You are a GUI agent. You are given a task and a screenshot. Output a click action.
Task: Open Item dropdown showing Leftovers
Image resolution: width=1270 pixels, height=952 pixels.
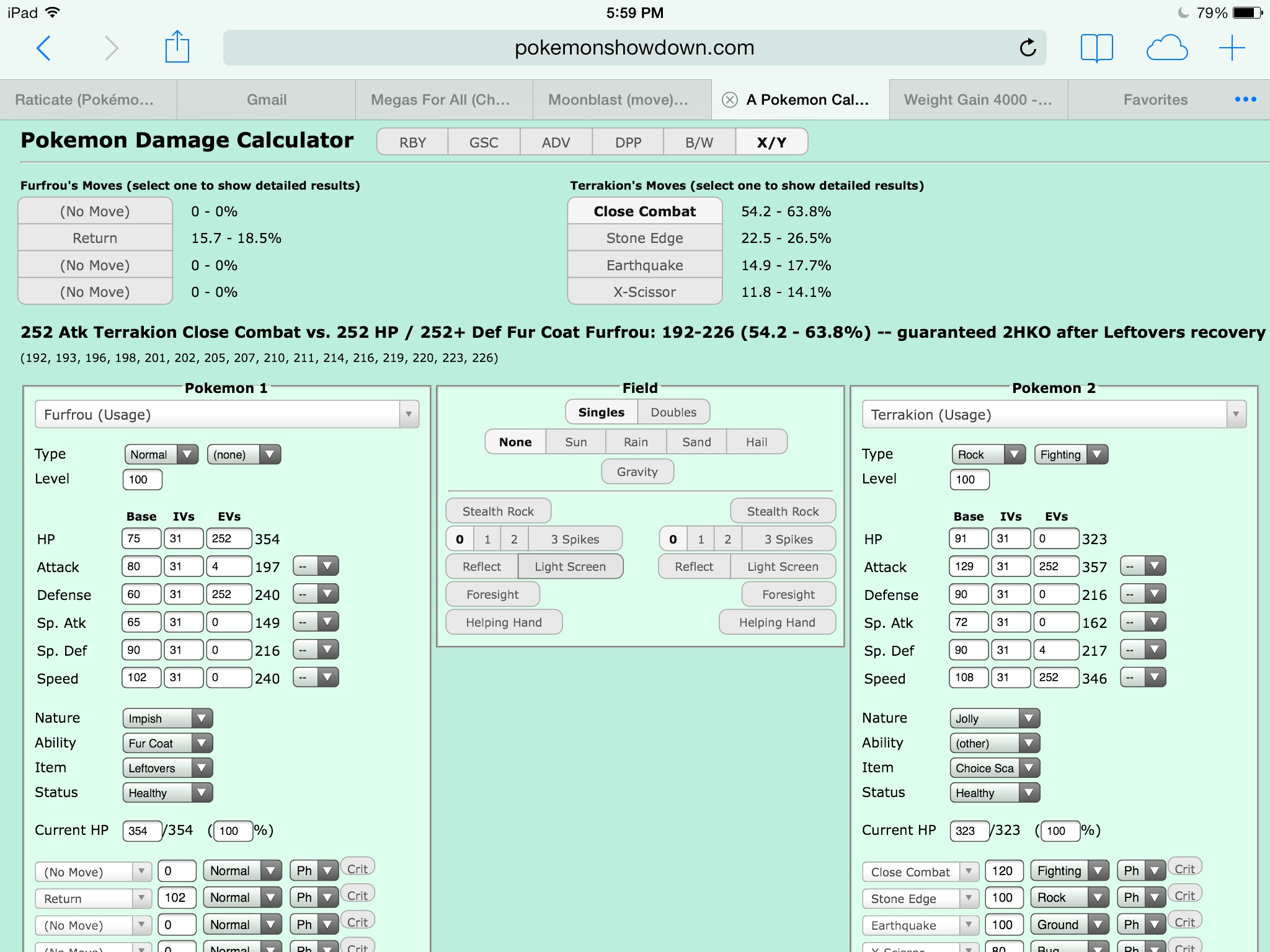click(x=167, y=768)
